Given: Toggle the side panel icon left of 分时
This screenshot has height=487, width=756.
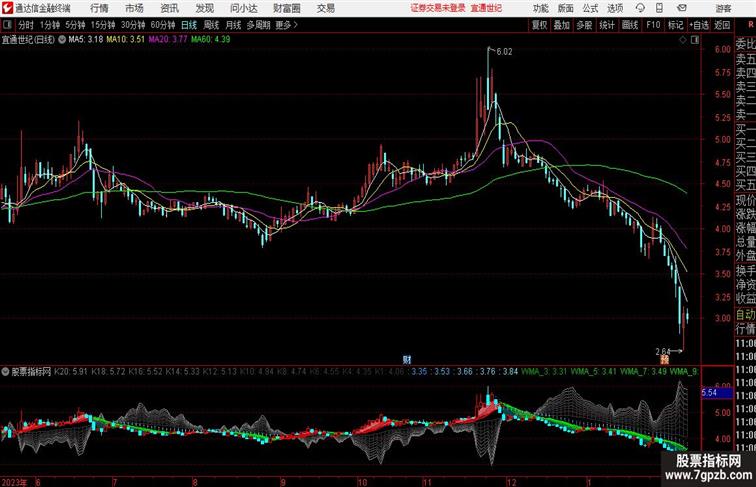Looking at the screenshot, I should tap(7, 25).
